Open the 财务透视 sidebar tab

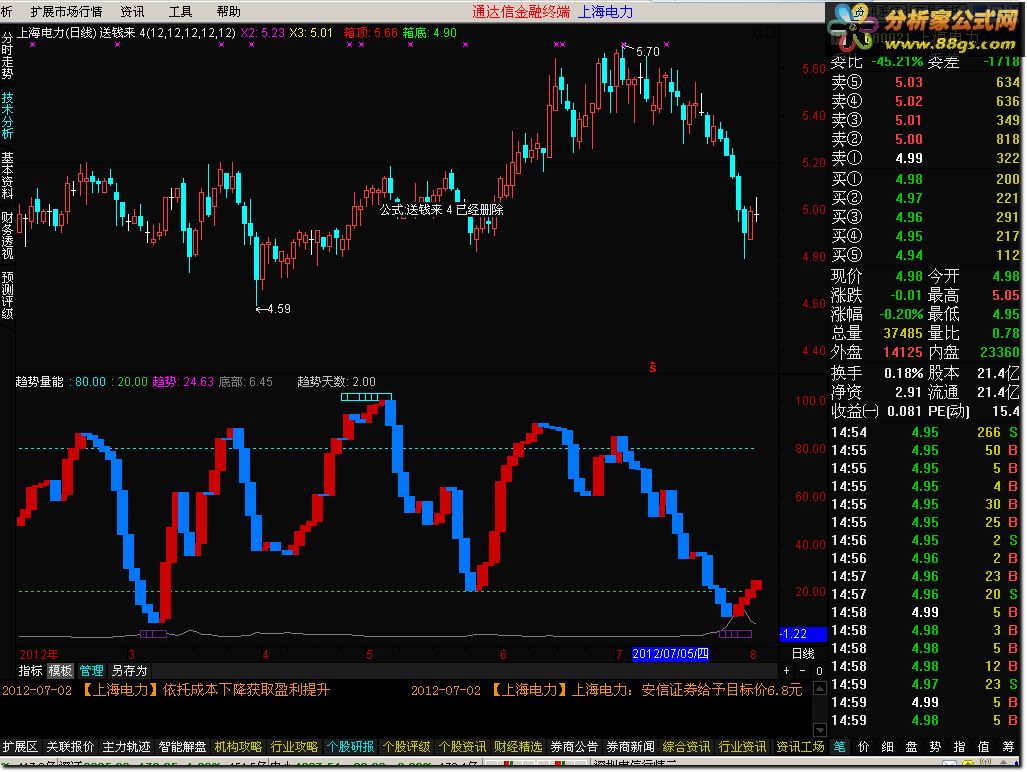(7, 235)
